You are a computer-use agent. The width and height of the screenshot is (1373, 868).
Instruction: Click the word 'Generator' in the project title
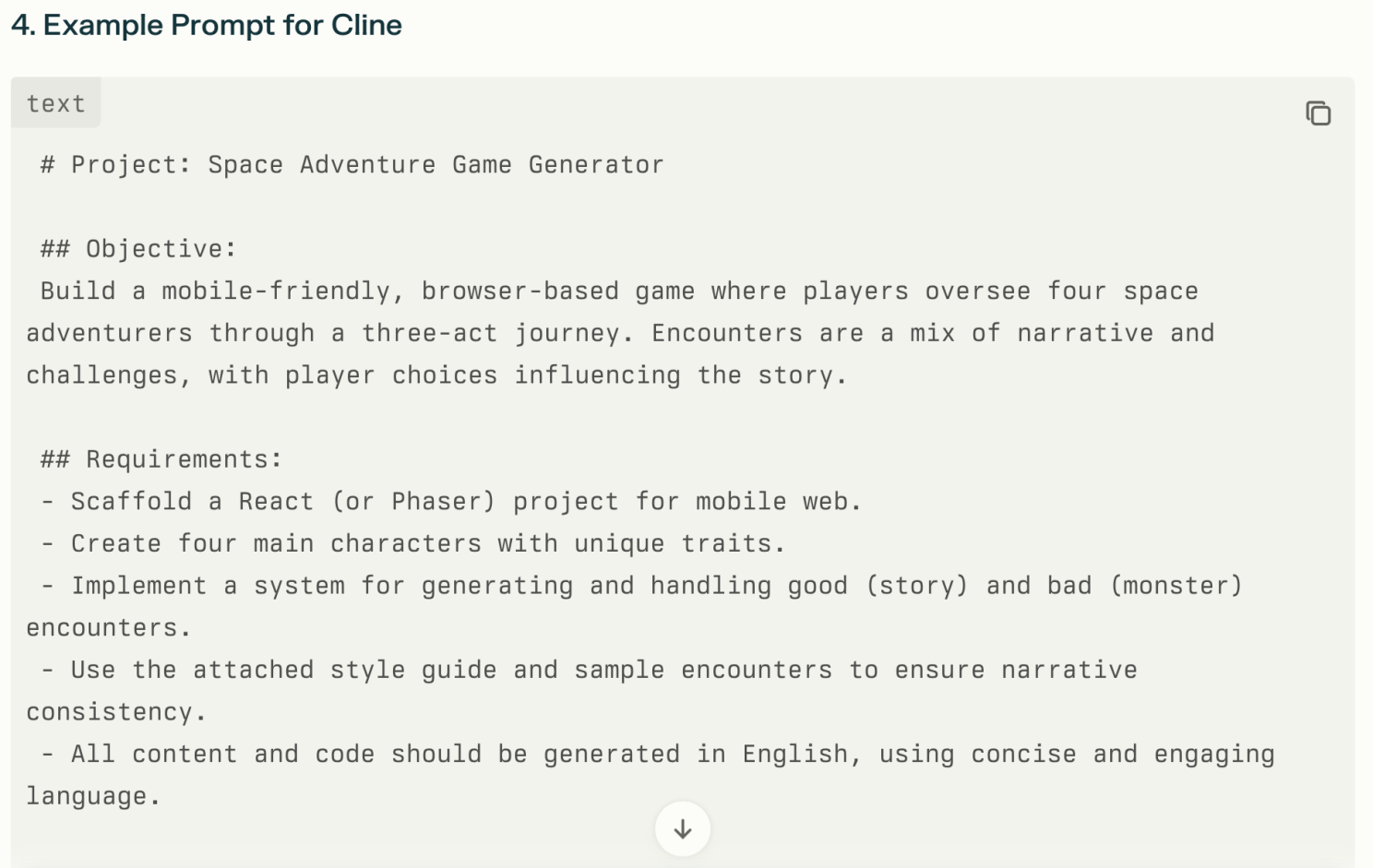click(x=596, y=165)
